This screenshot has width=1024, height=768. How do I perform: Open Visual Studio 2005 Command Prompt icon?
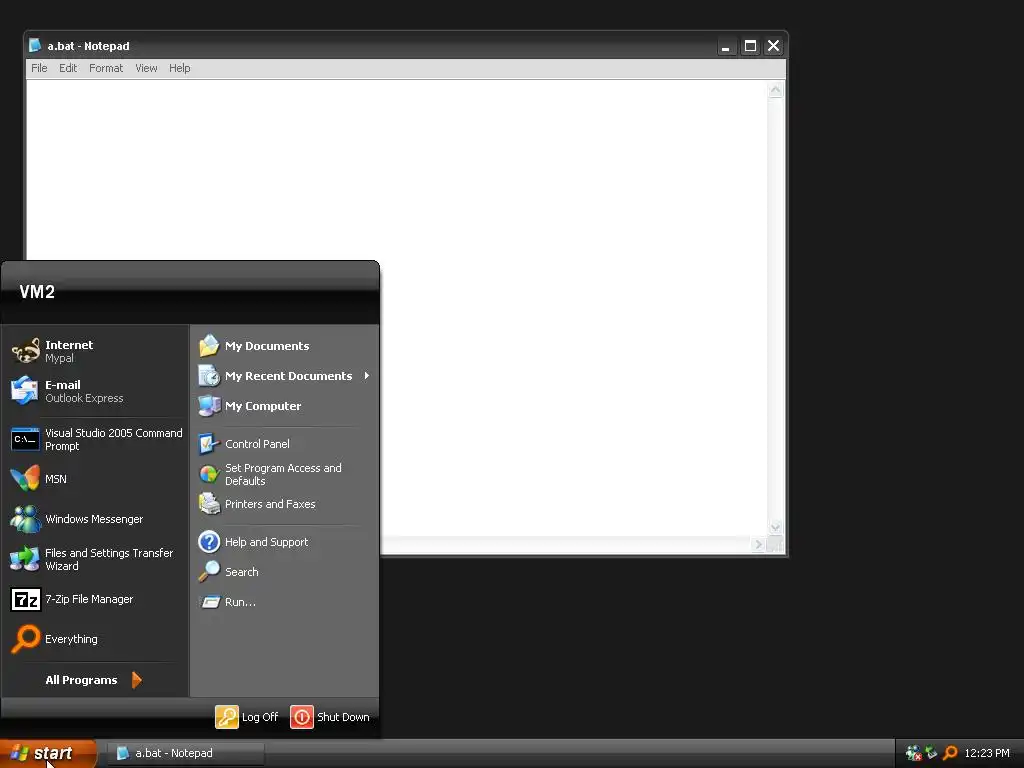click(25, 439)
